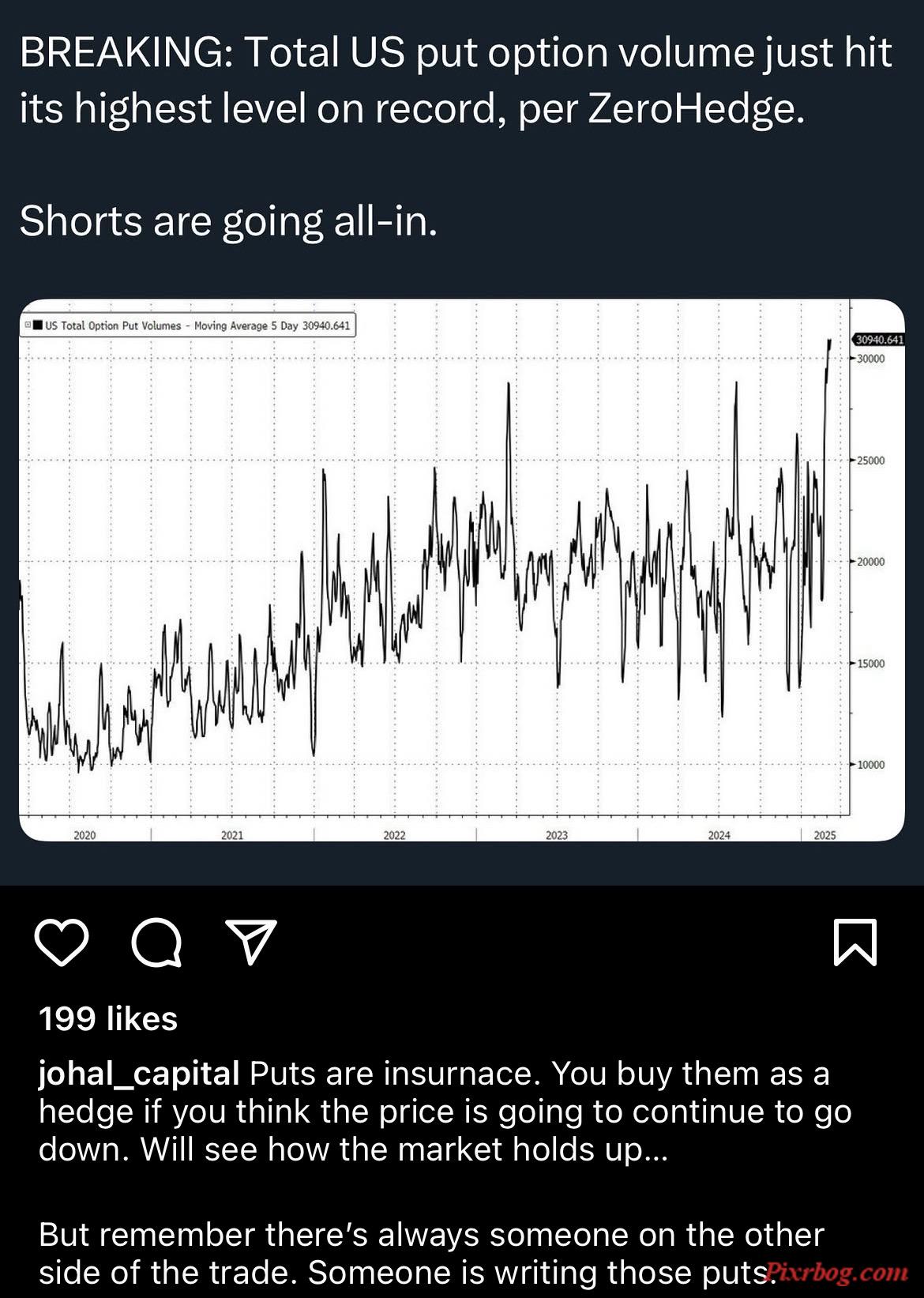Screen dimensions: 924x1298
Task: Click the 30000 y-axis label
Action: (x=871, y=359)
